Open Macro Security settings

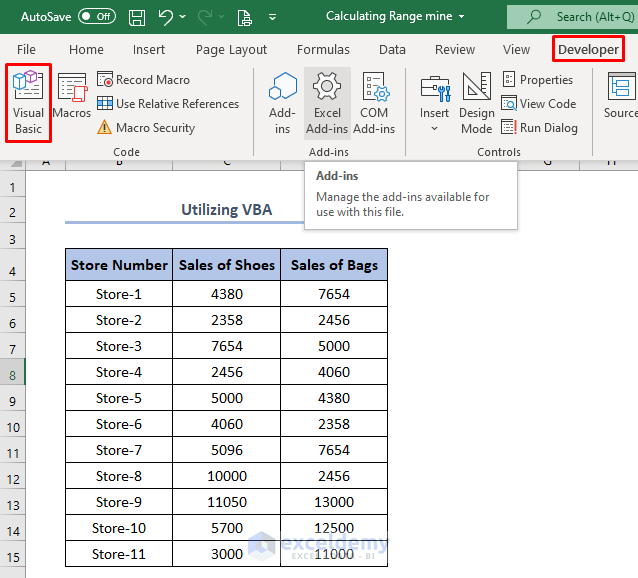146,128
